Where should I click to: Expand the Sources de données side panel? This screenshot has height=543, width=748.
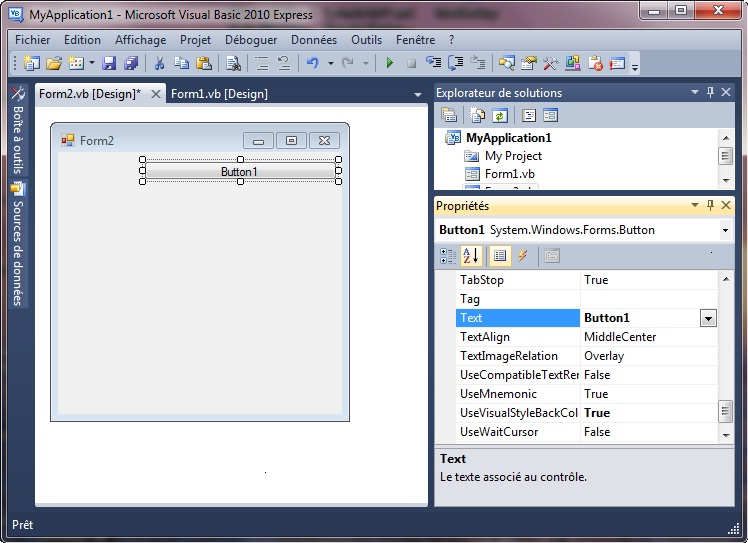pos(18,243)
